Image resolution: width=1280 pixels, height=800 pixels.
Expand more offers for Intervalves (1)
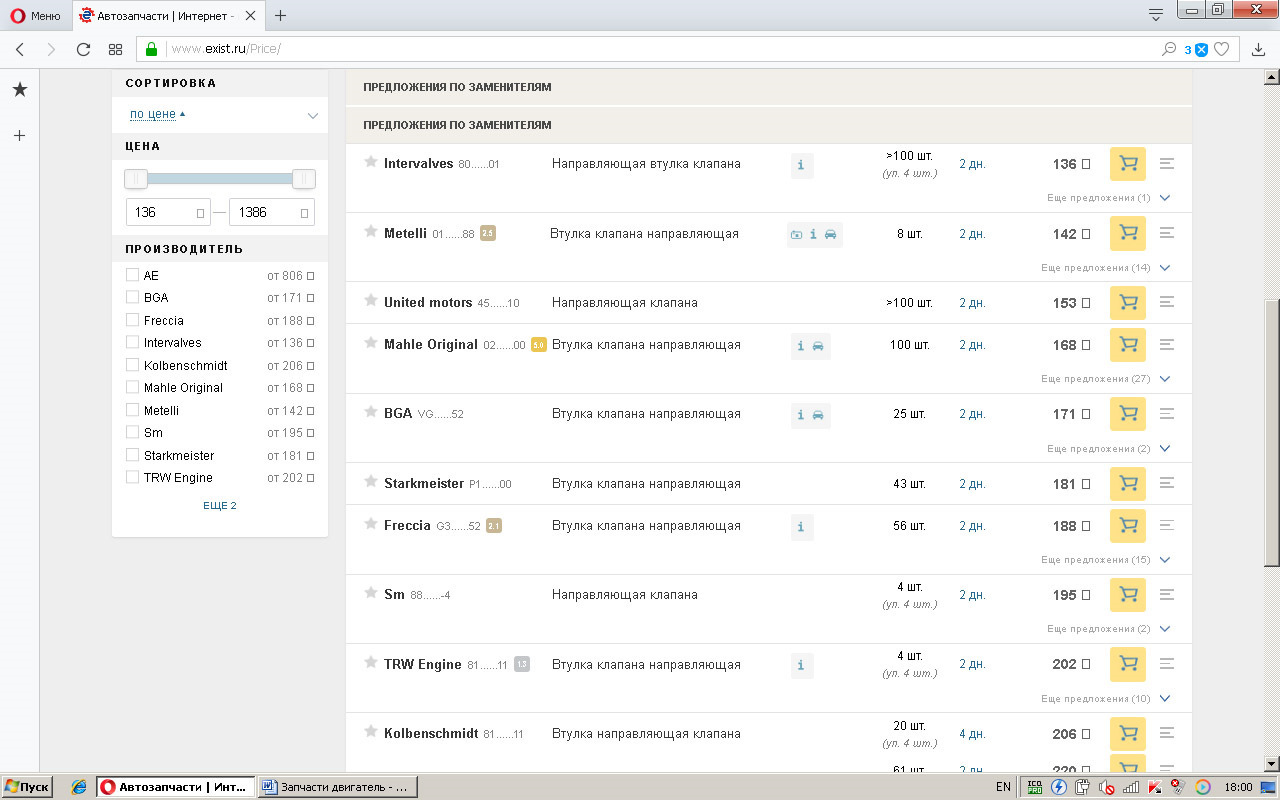coord(1108,198)
